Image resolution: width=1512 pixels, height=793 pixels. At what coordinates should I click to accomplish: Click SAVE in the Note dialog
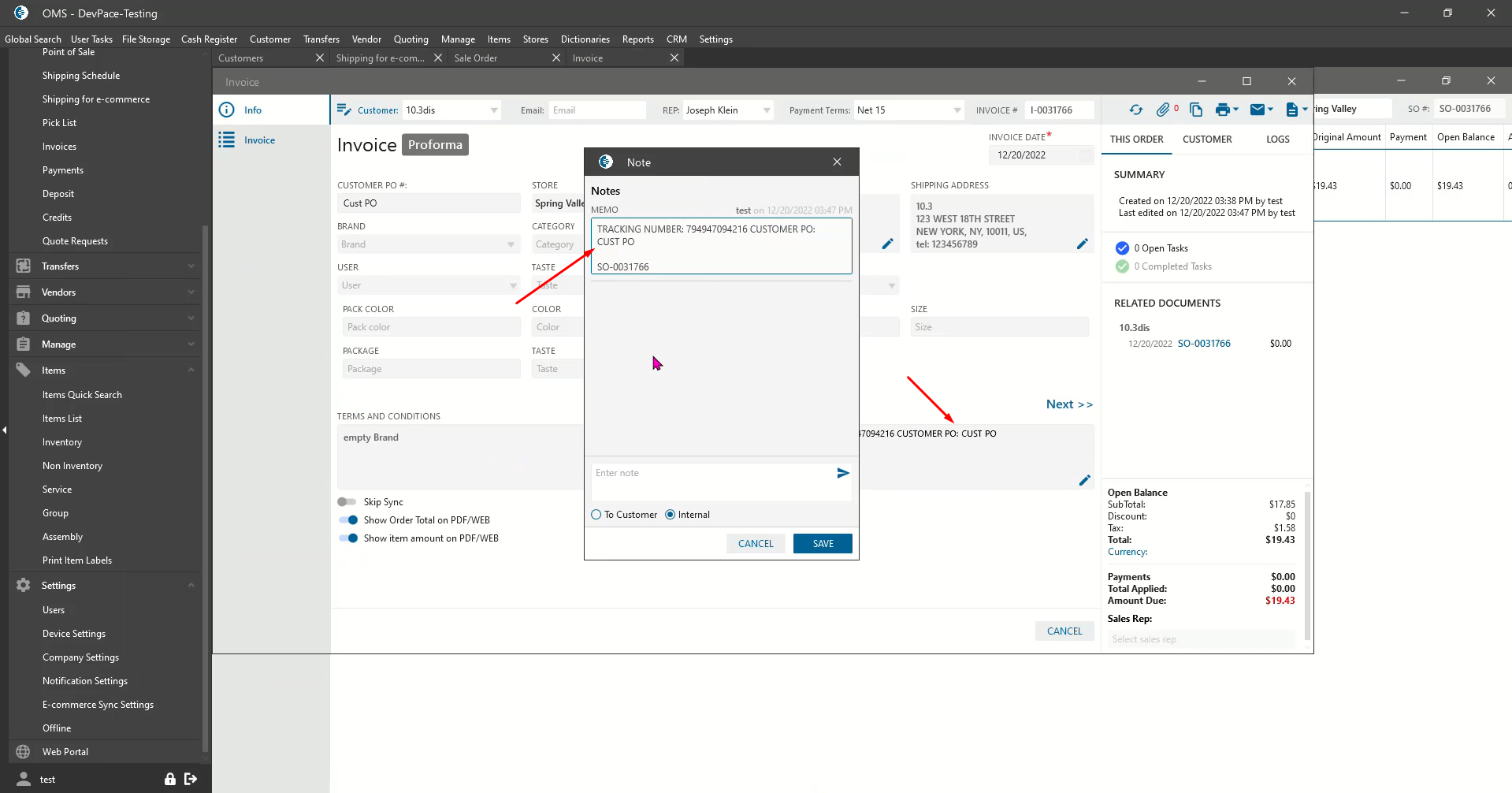pos(823,544)
